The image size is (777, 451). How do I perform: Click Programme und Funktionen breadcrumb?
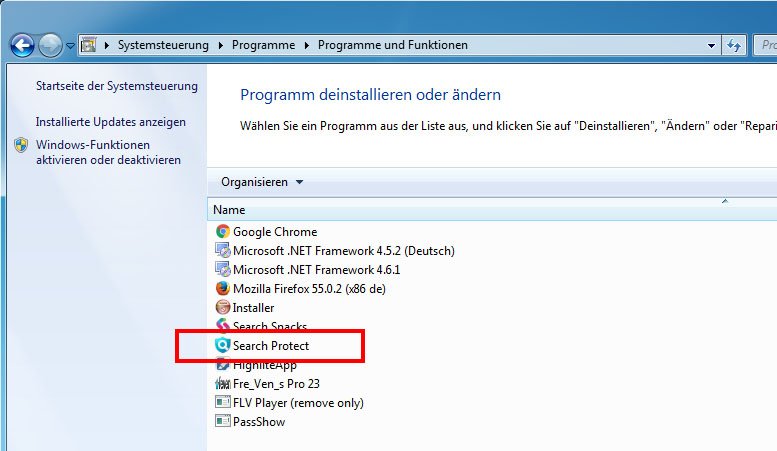[x=392, y=45]
